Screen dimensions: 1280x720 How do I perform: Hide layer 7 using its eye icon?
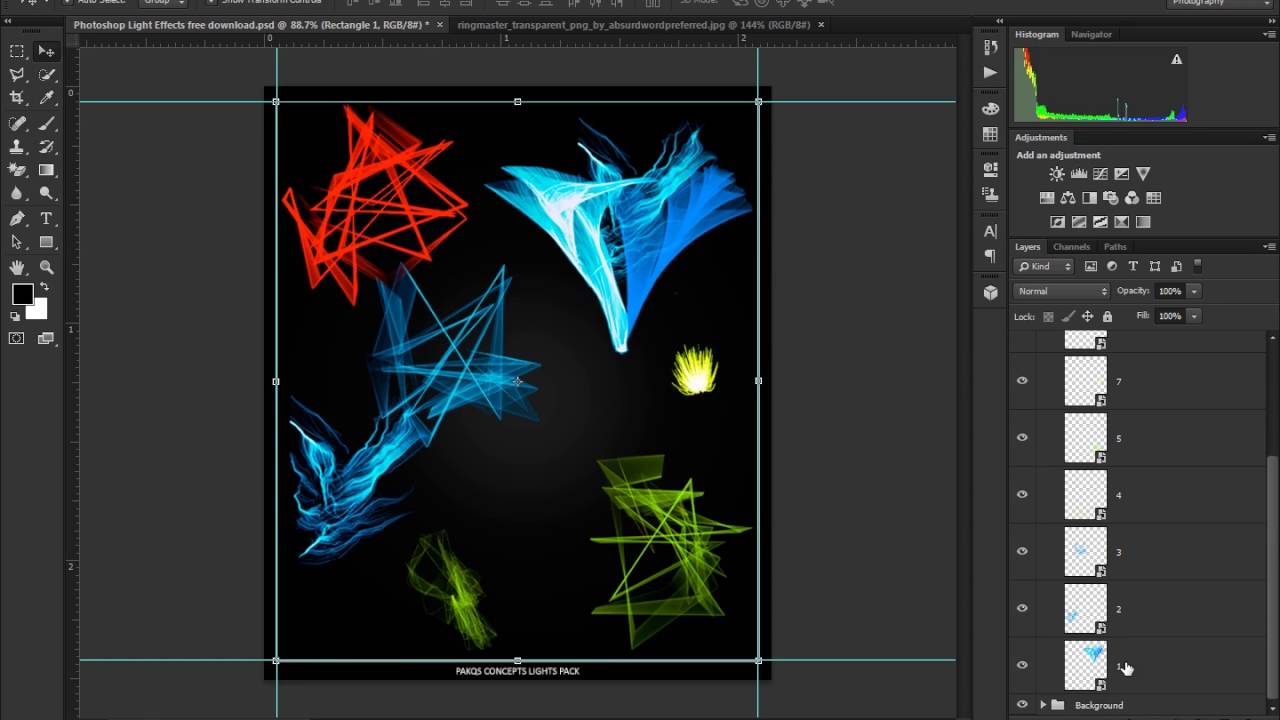[1022, 381]
